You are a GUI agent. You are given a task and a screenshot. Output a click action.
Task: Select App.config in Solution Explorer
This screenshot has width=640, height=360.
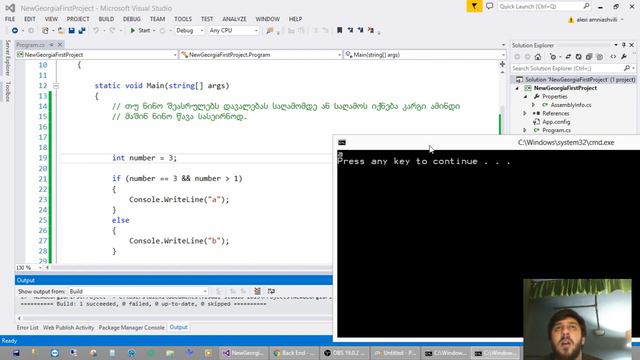click(556, 122)
